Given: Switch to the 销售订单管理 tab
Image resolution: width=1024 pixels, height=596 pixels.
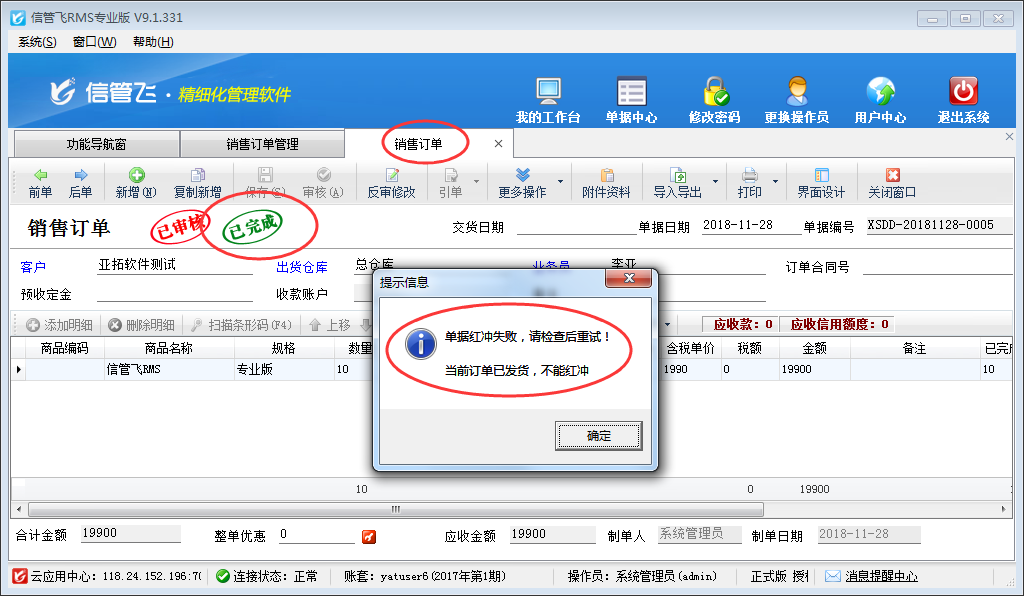Looking at the screenshot, I should click(262, 144).
